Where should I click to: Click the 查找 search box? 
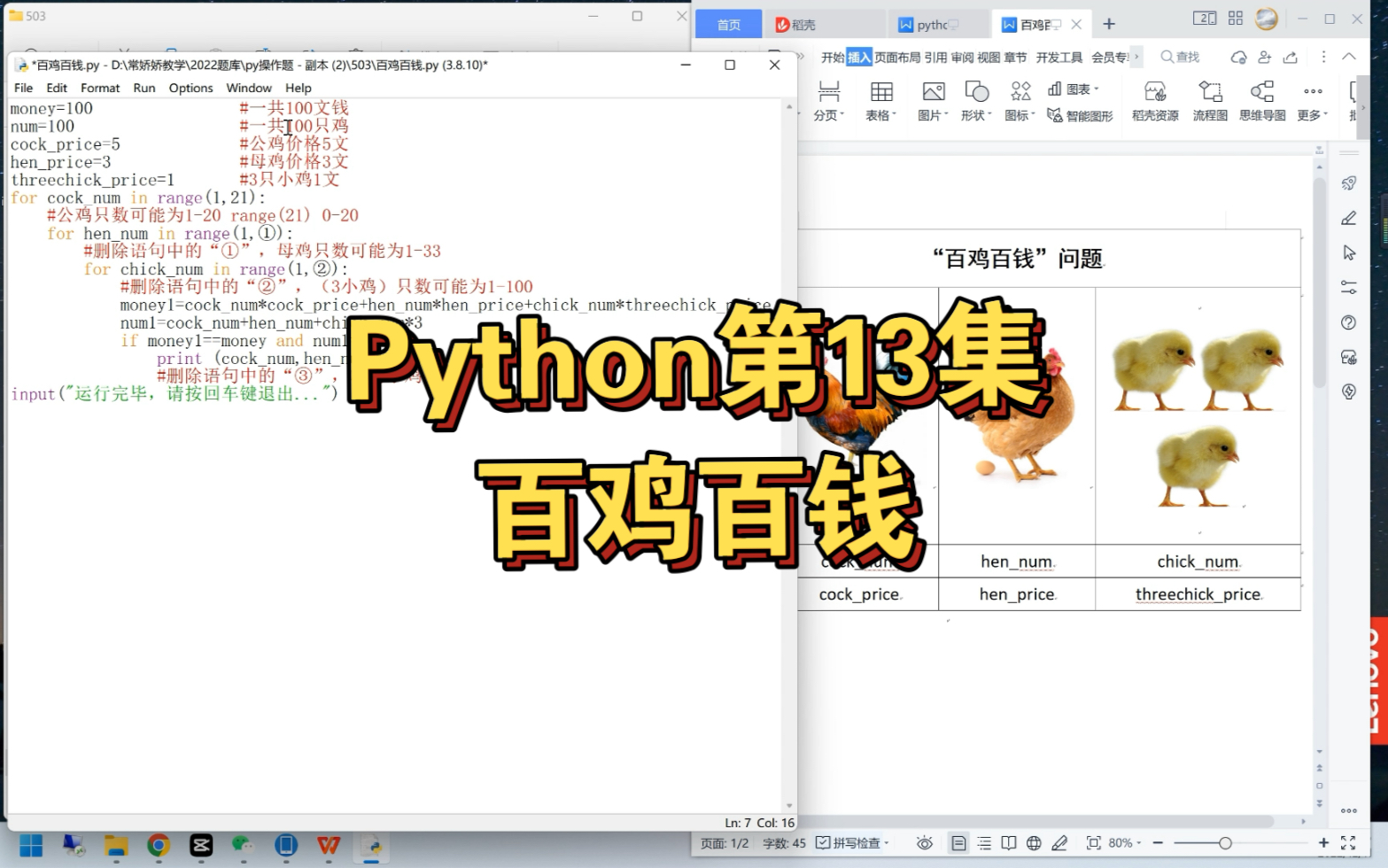[1181, 58]
